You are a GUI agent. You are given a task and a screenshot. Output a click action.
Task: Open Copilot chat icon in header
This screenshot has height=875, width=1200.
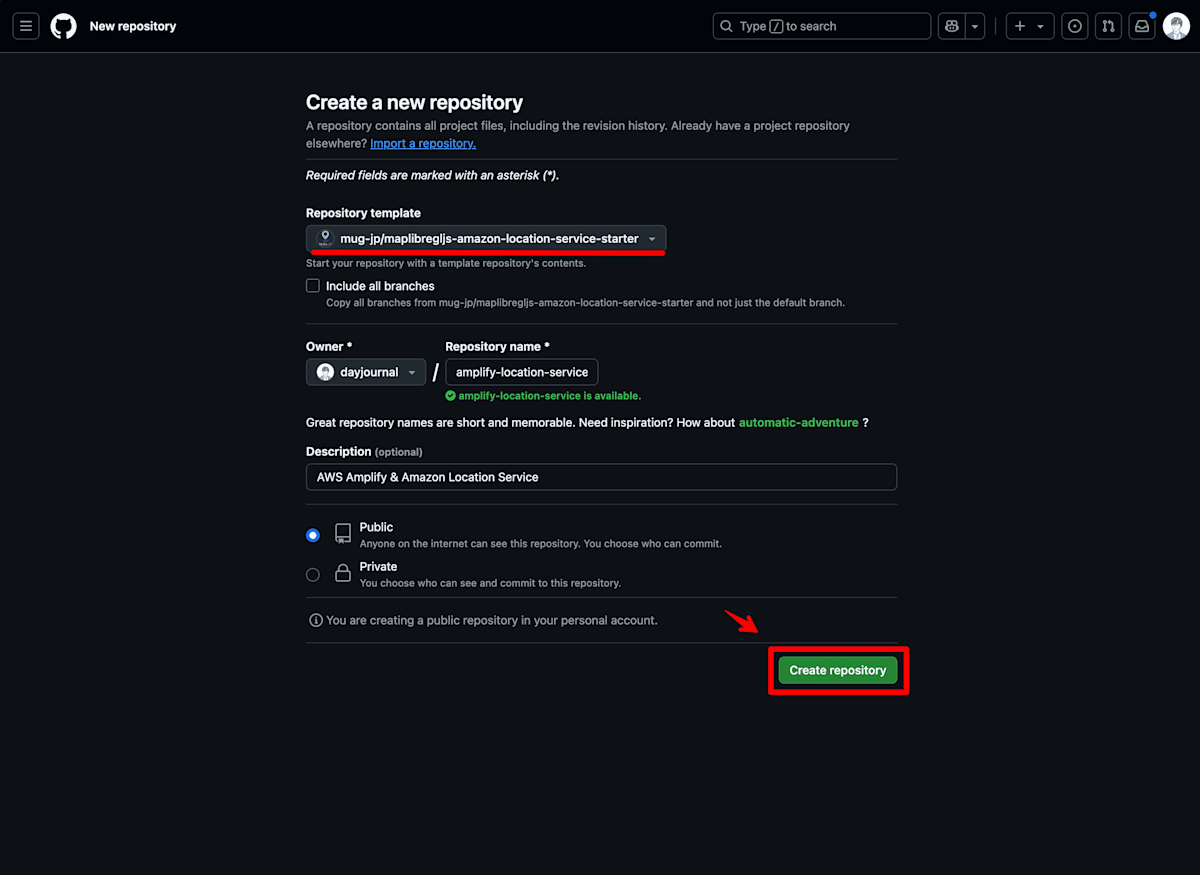click(952, 26)
